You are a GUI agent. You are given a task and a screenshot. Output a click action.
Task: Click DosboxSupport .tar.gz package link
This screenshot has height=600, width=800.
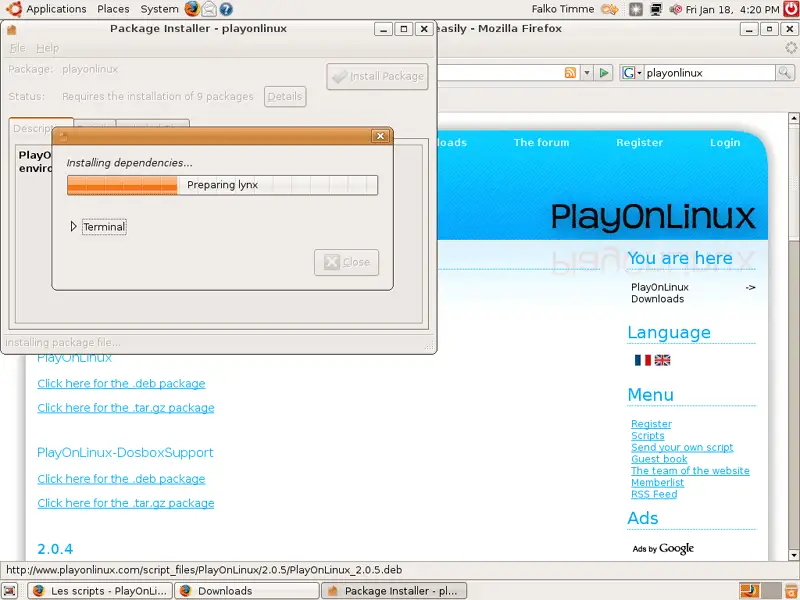[x=126, y=503]
